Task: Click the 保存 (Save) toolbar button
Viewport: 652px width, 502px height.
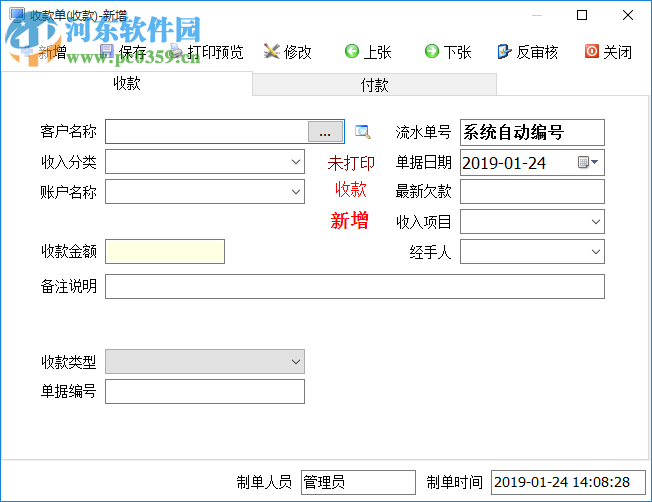Action: coord(123,52)
